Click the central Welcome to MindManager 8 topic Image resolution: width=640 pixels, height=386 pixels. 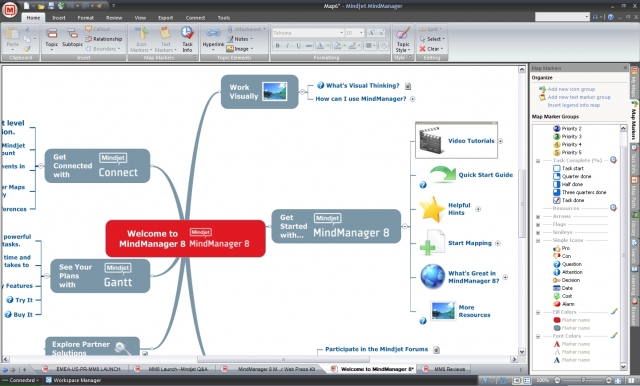point(186,238)
